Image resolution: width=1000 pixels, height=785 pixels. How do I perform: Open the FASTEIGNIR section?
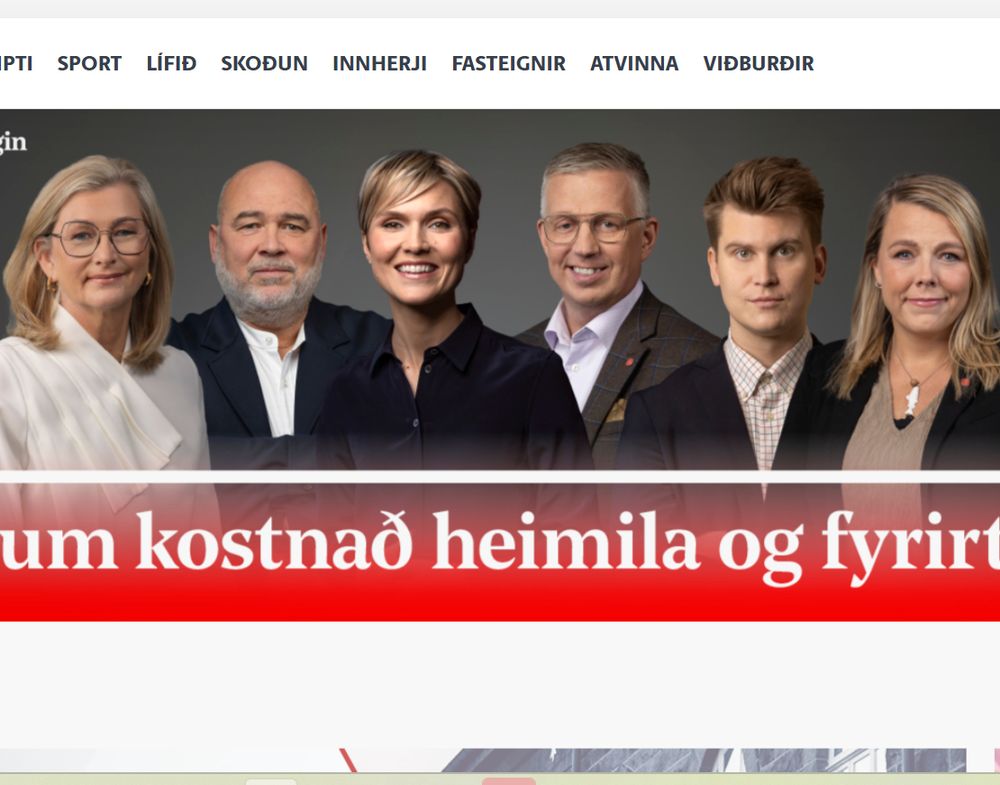pyautogui.click(x=508, y=63)
